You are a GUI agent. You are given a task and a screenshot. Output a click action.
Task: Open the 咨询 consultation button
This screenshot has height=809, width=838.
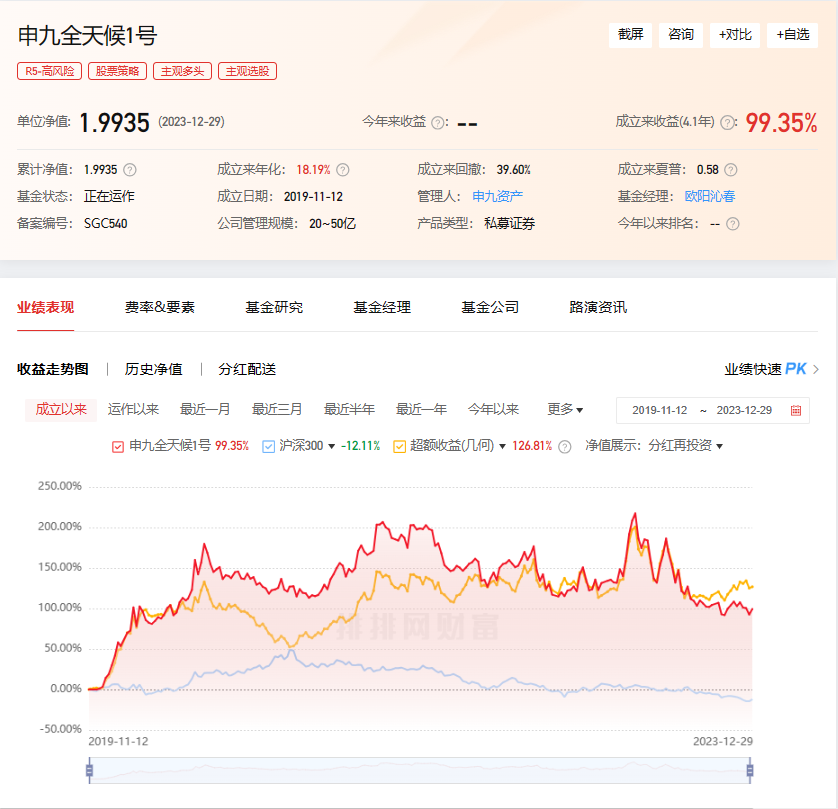[x=680, y=35]
